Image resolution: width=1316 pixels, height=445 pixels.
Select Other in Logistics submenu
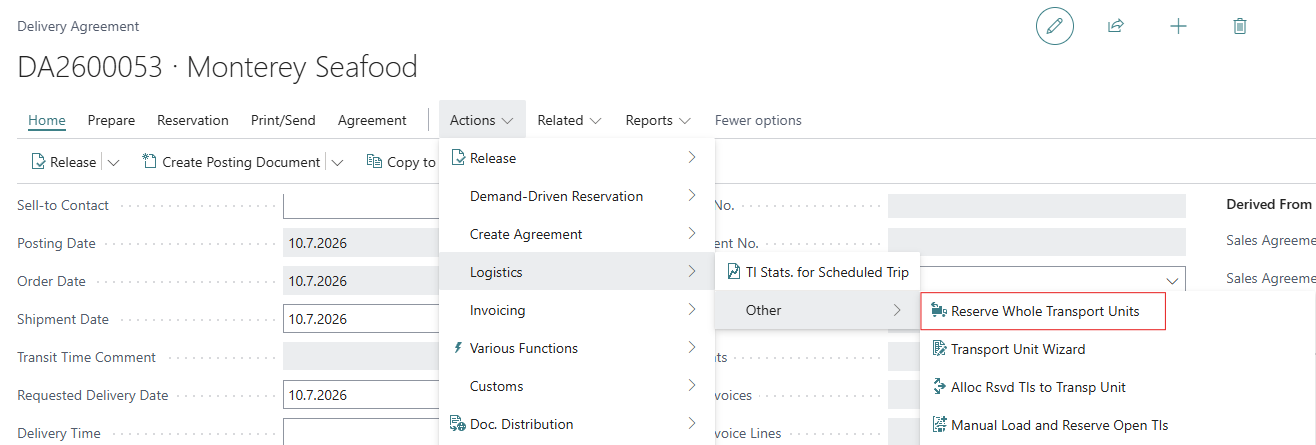click(817, 310)
